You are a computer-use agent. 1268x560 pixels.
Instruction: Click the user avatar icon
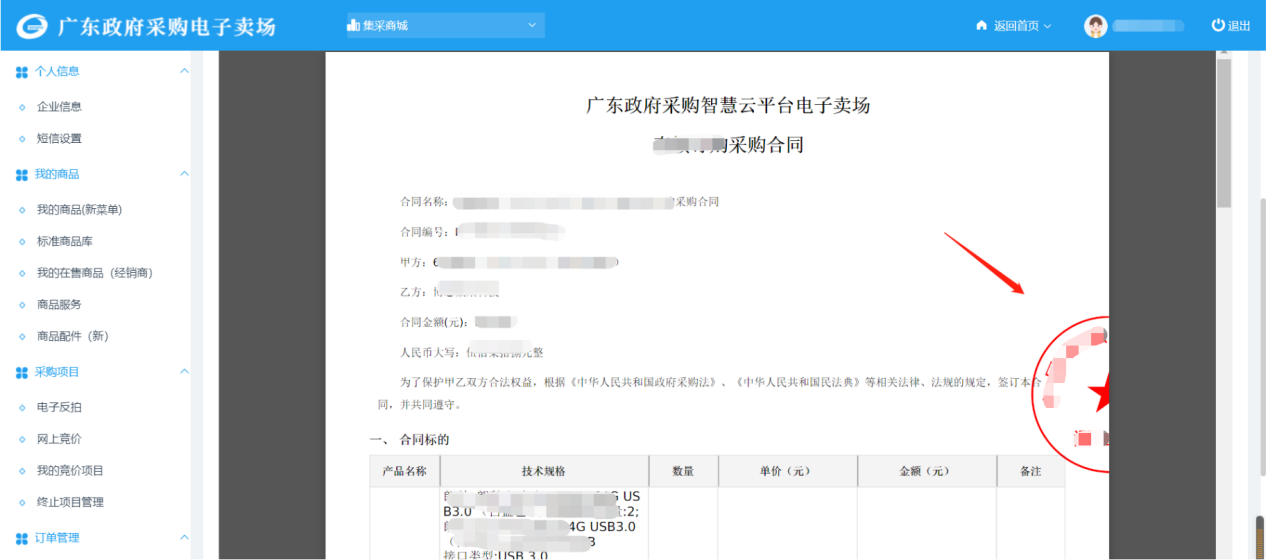pyautogui.click(x=1096, y=26)
